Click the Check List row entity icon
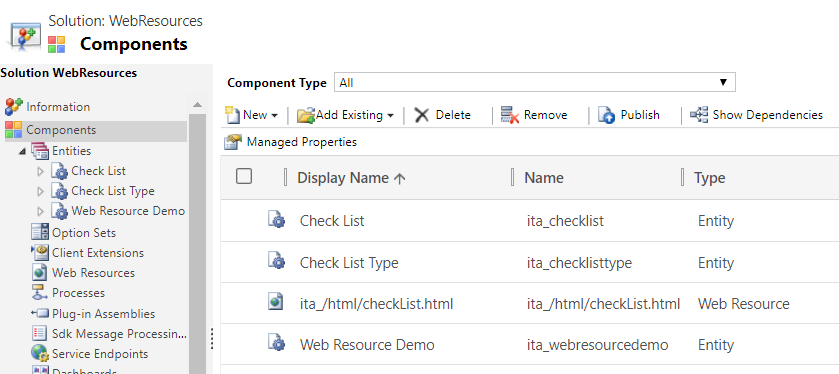 click(276, 220)
